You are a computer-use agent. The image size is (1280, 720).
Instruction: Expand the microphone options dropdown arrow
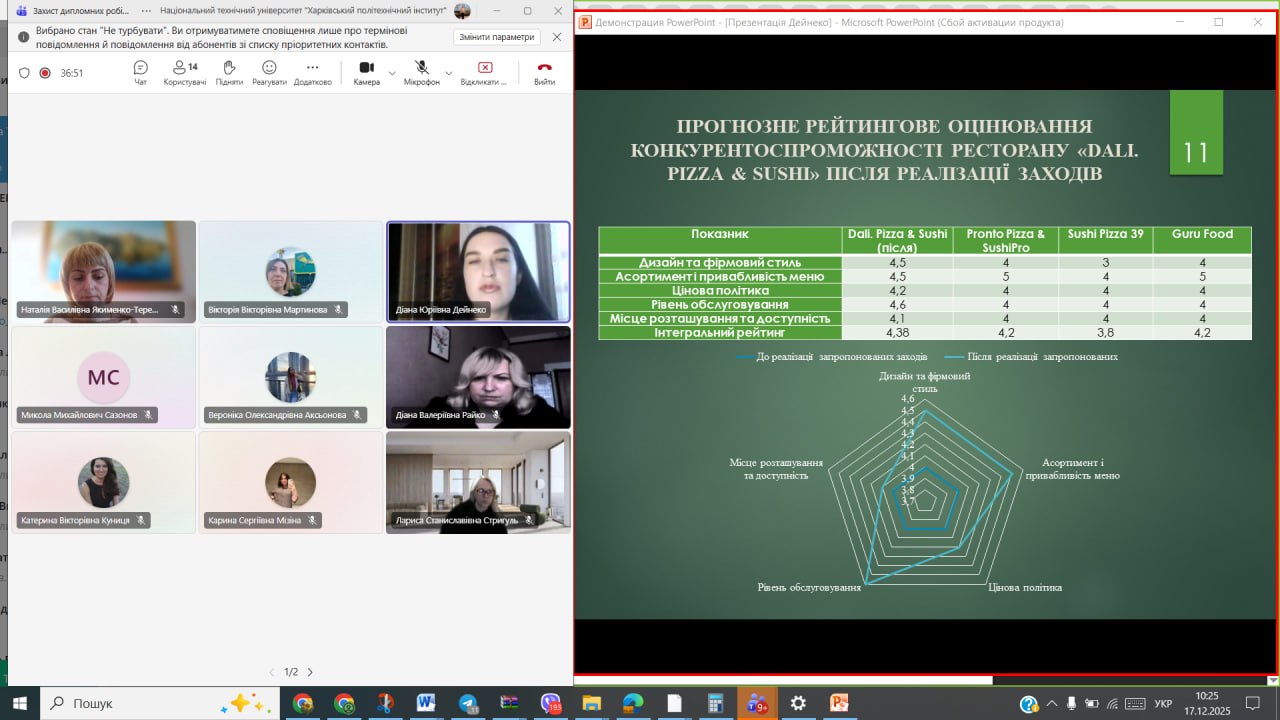pos(449,73)
